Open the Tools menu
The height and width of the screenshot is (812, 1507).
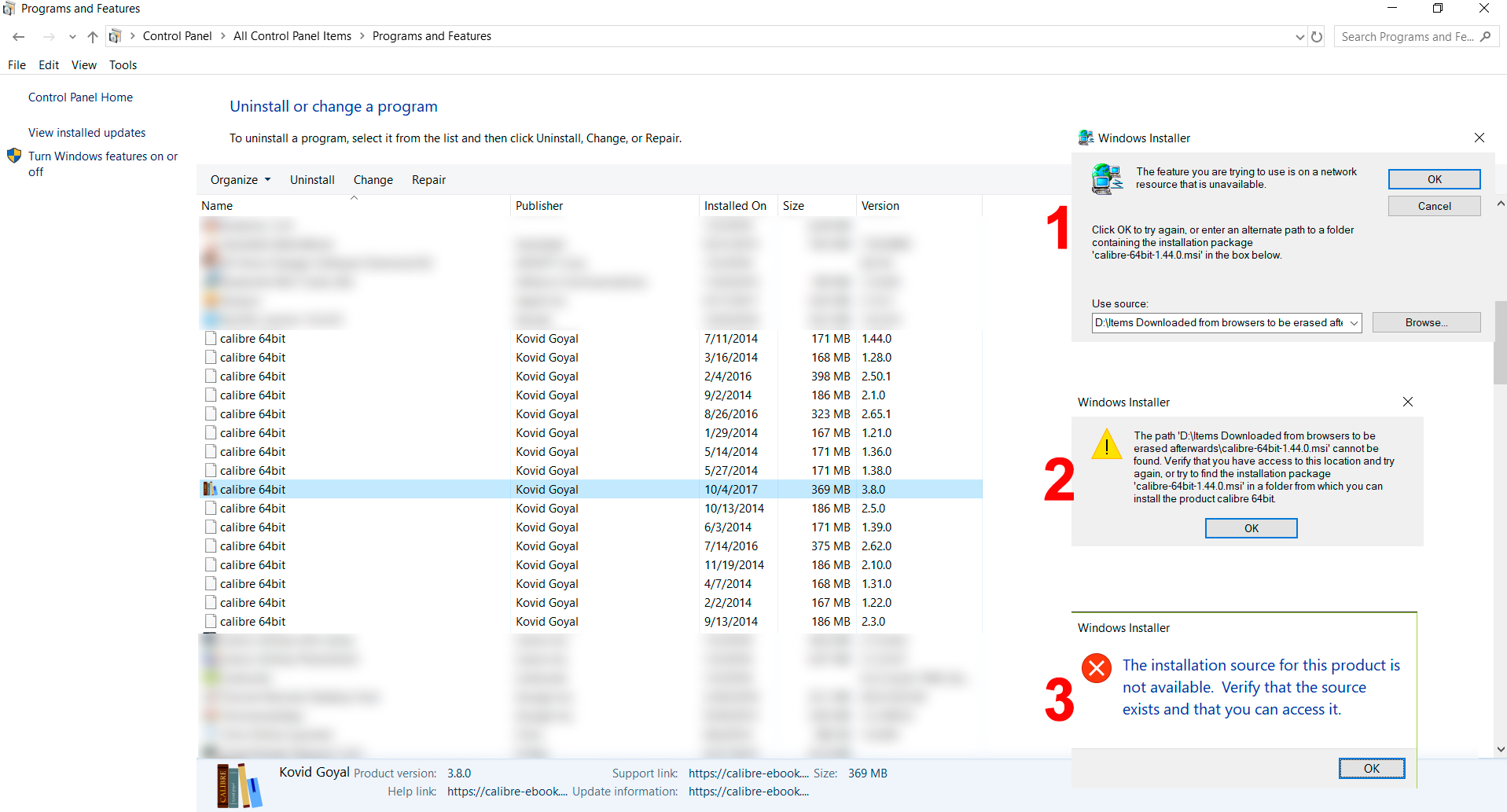(123, 65)
